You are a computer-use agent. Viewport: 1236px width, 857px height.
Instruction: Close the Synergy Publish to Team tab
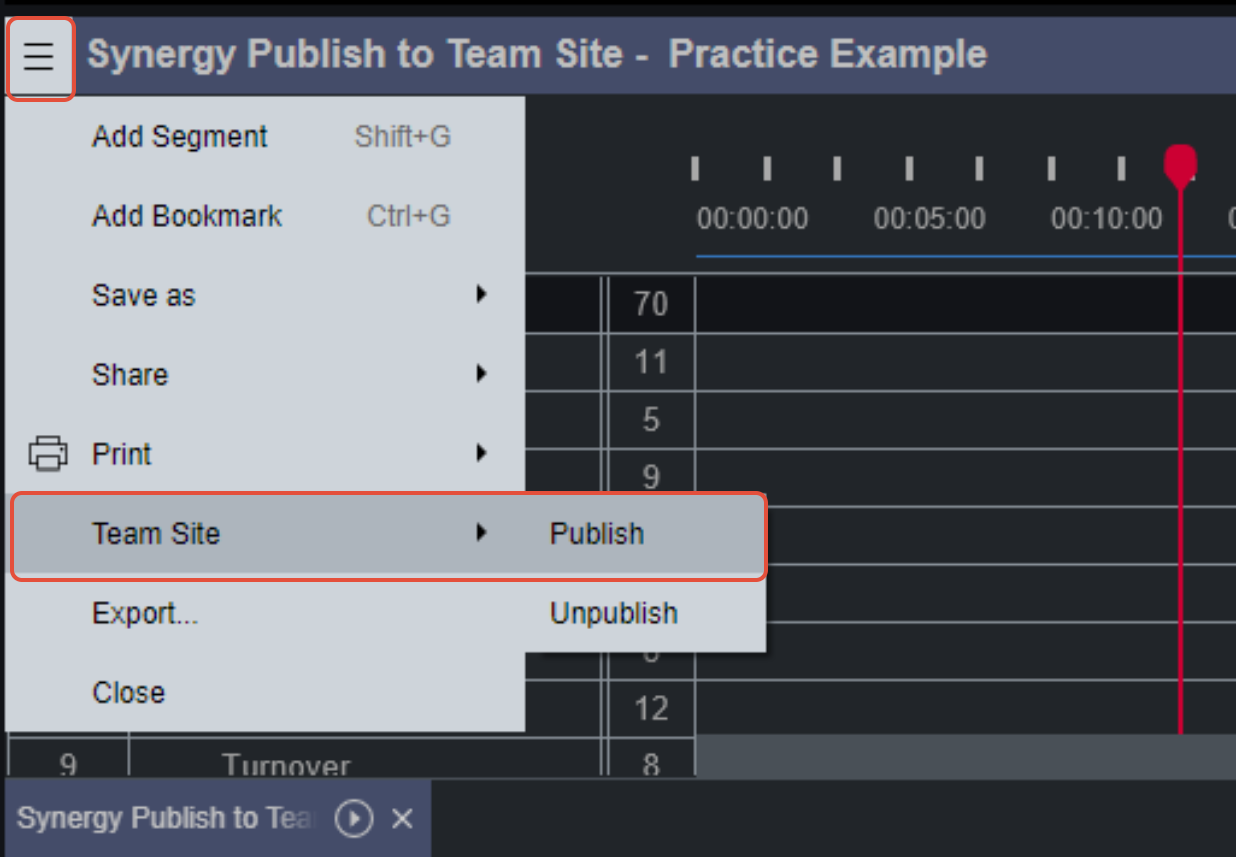402,819
